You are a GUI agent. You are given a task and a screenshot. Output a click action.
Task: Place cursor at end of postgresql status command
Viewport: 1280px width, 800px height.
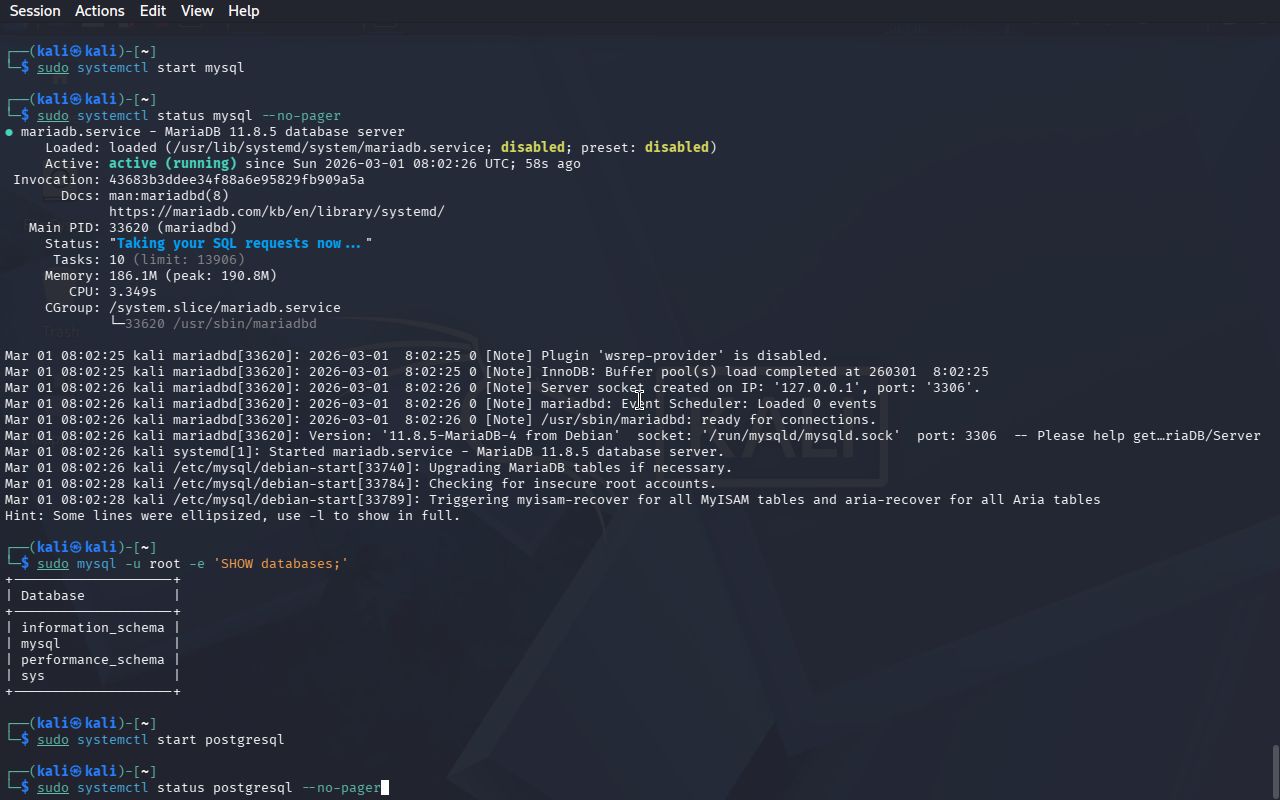(385, 788)
